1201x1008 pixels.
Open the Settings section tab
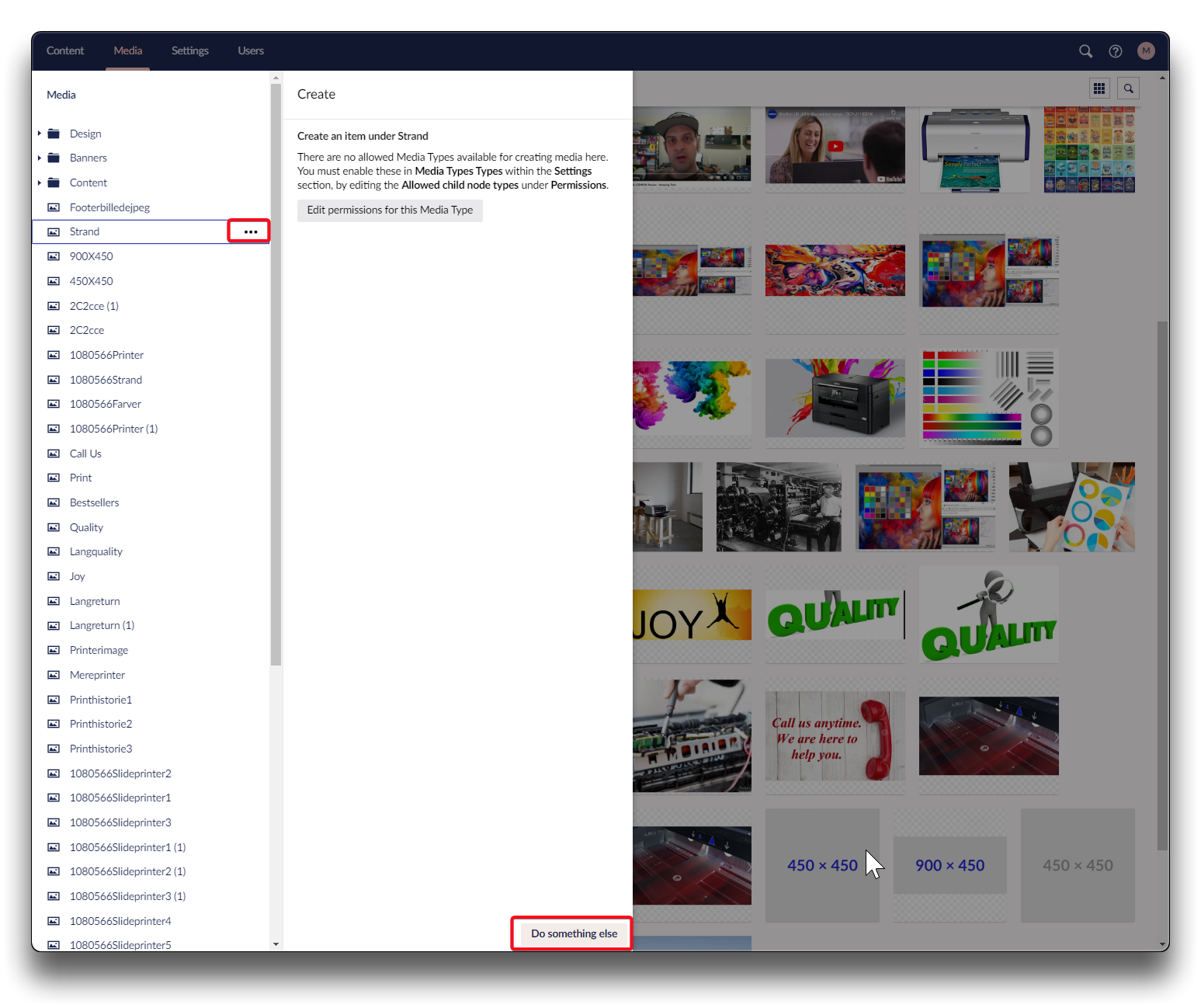click(189, 51)
